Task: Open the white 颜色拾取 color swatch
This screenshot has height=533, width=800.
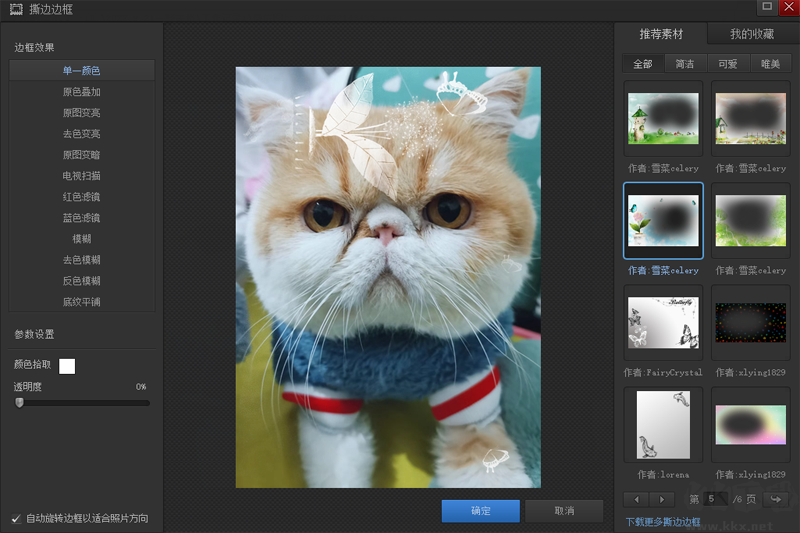Action: tap(67, 366)
